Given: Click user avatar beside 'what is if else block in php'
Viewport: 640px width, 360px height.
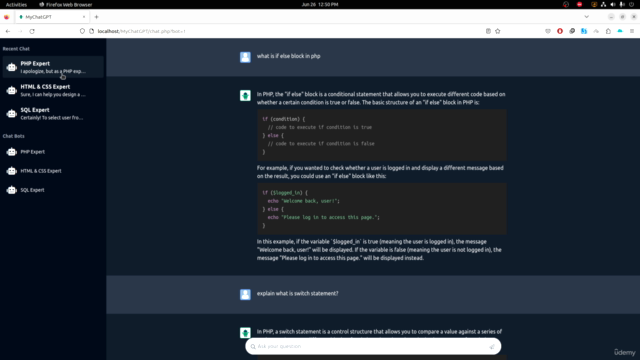Looking at the screenshot, I should pos(245,57).
